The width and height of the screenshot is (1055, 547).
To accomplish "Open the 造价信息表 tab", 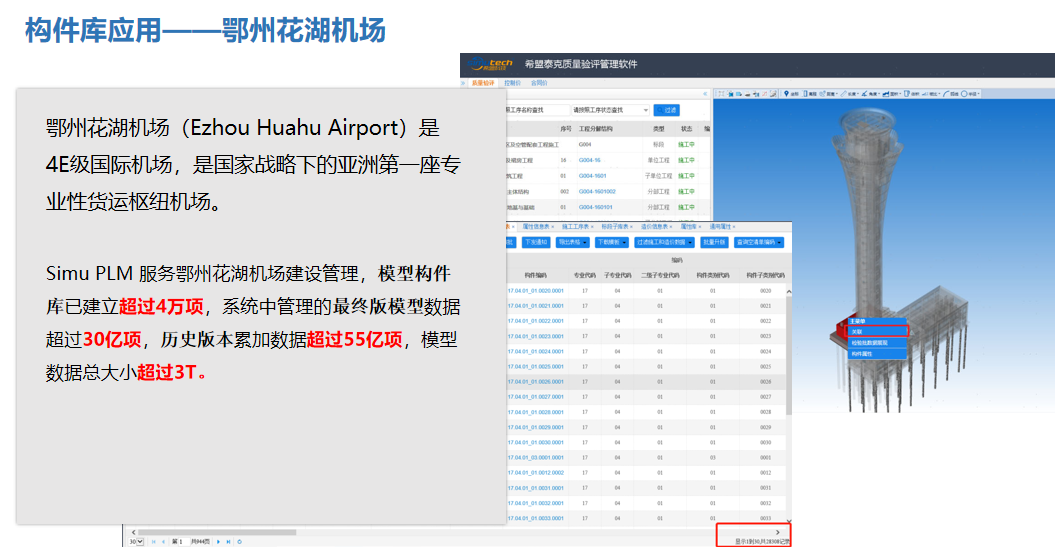I will [656, 227].
